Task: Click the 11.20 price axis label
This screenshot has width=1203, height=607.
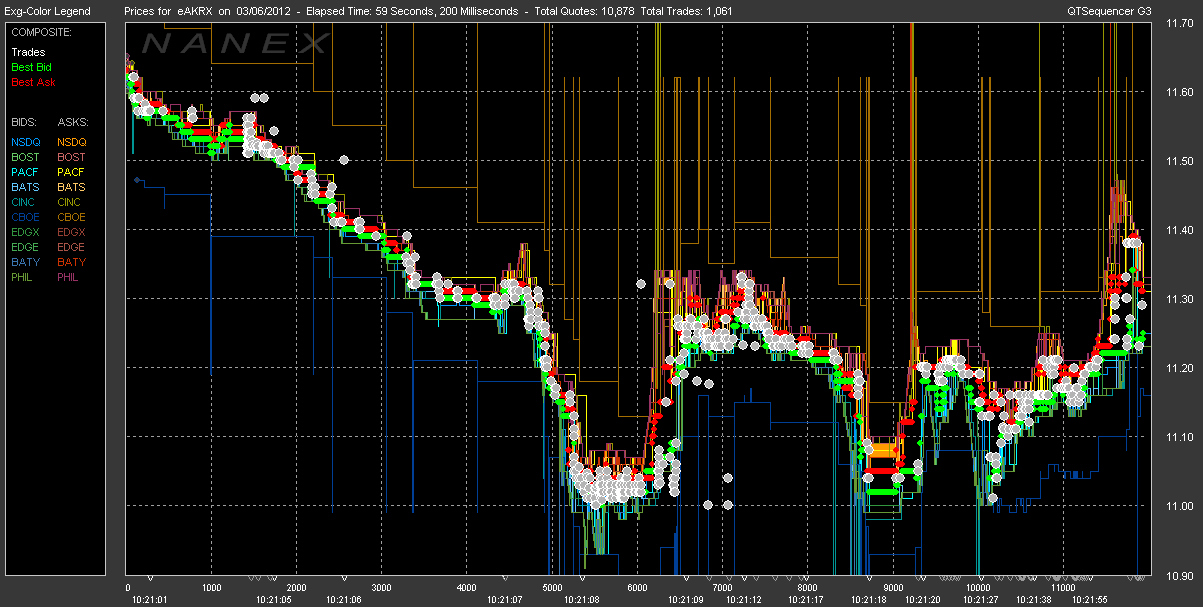Action: tap(1181, 368)
